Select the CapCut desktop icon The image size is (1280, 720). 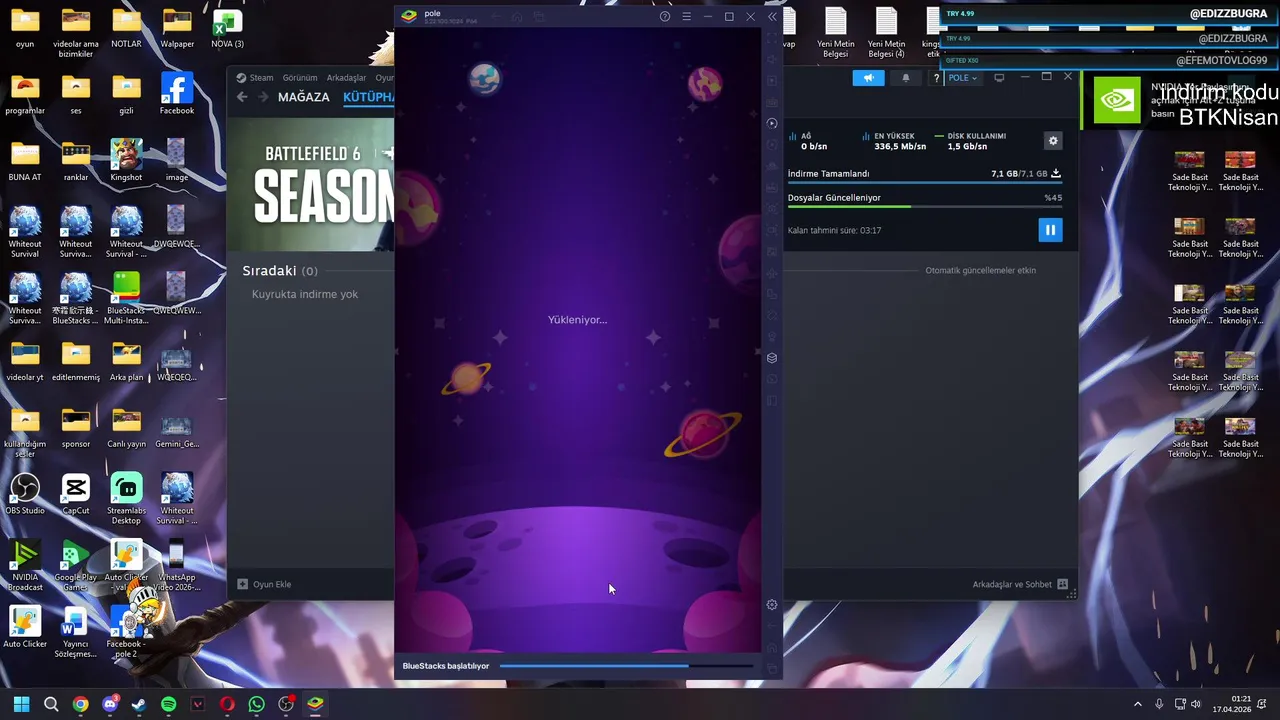point(76,495)
